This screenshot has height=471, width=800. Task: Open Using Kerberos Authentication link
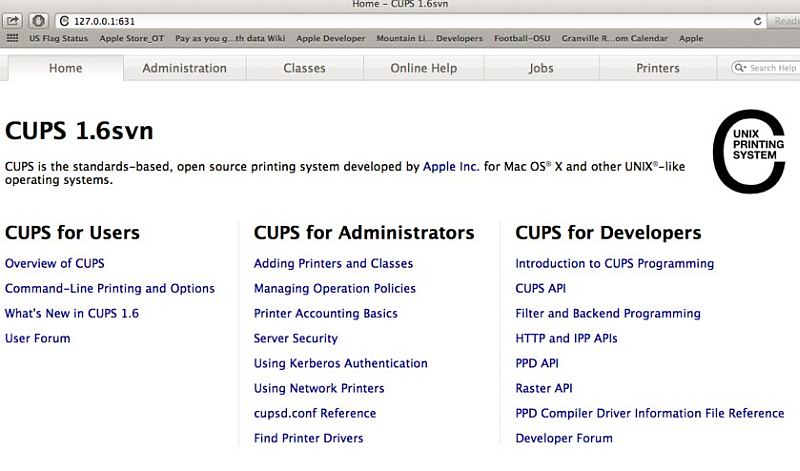tap(341, 363)
